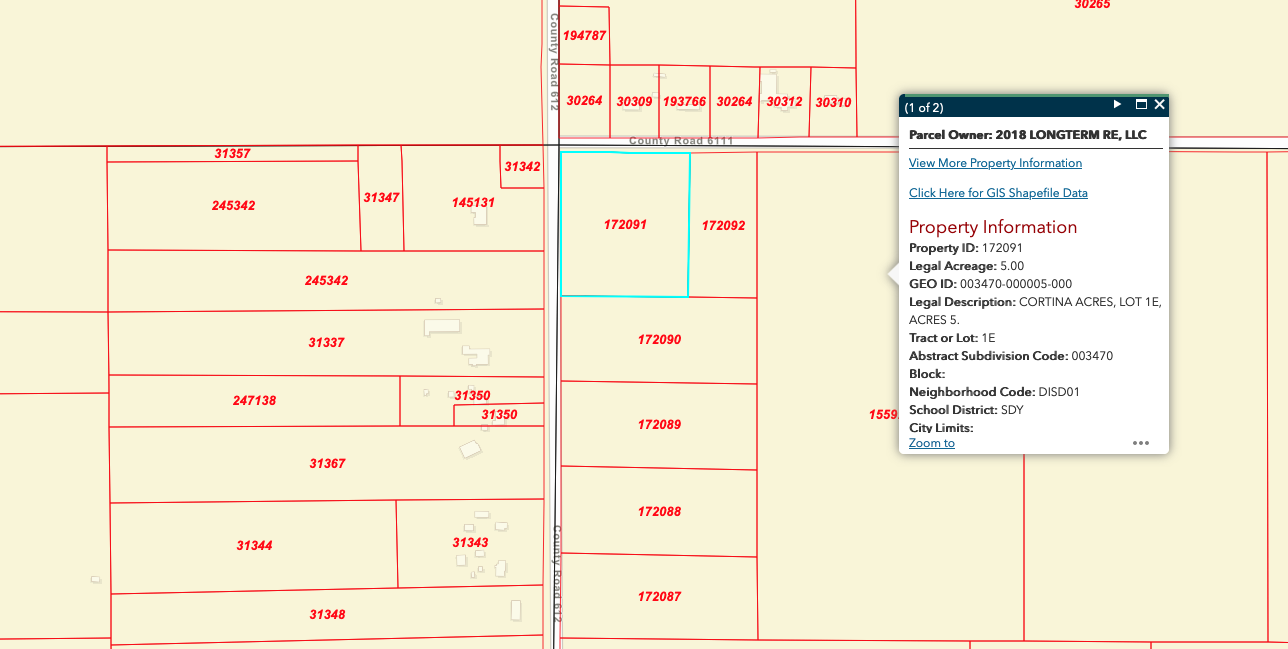Select small parcel 31342

point(522,167)
